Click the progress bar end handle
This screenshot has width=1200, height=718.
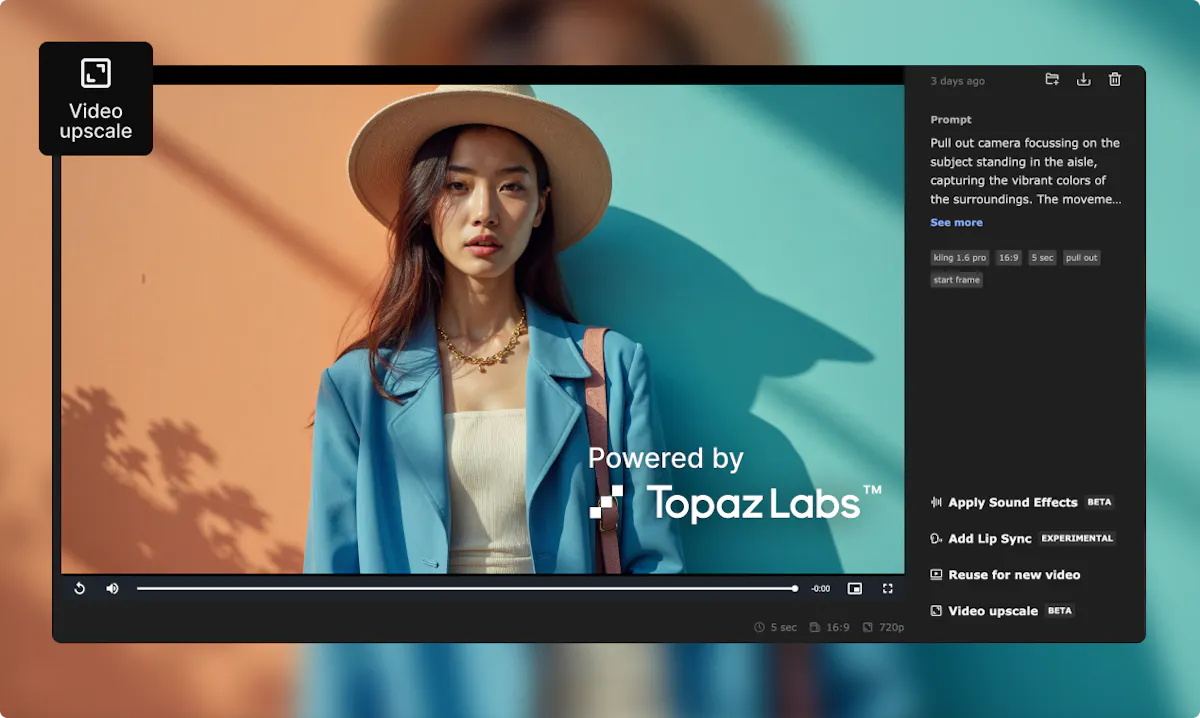(x=795, y=589)
